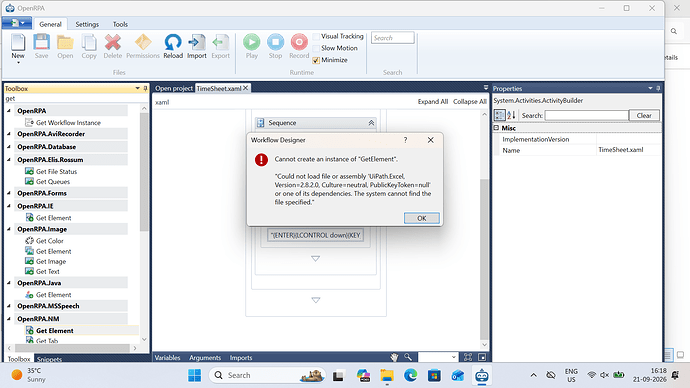Open the Permissions icon
This screenshot has height=388, width=690.
pyautogui.click(x=143, y=43)
